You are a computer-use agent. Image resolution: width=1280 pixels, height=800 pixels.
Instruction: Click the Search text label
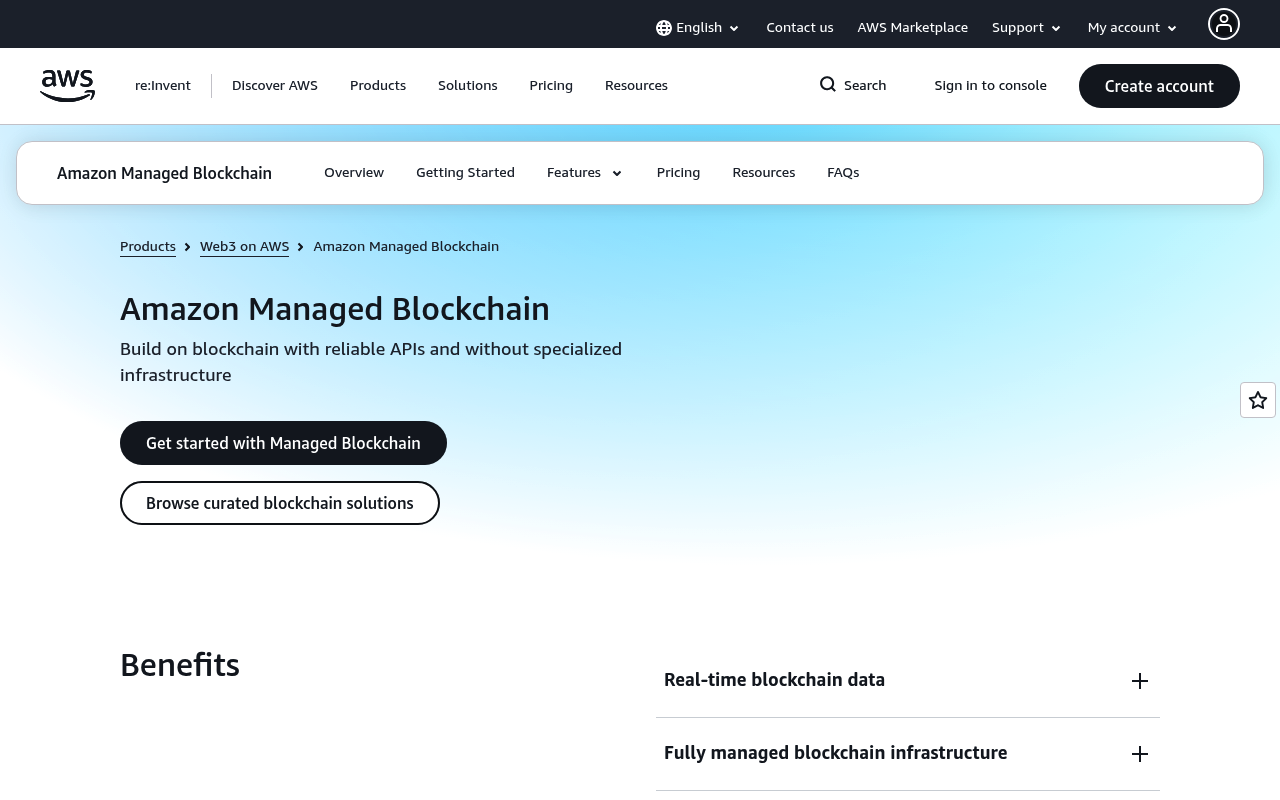click(865, 86)
